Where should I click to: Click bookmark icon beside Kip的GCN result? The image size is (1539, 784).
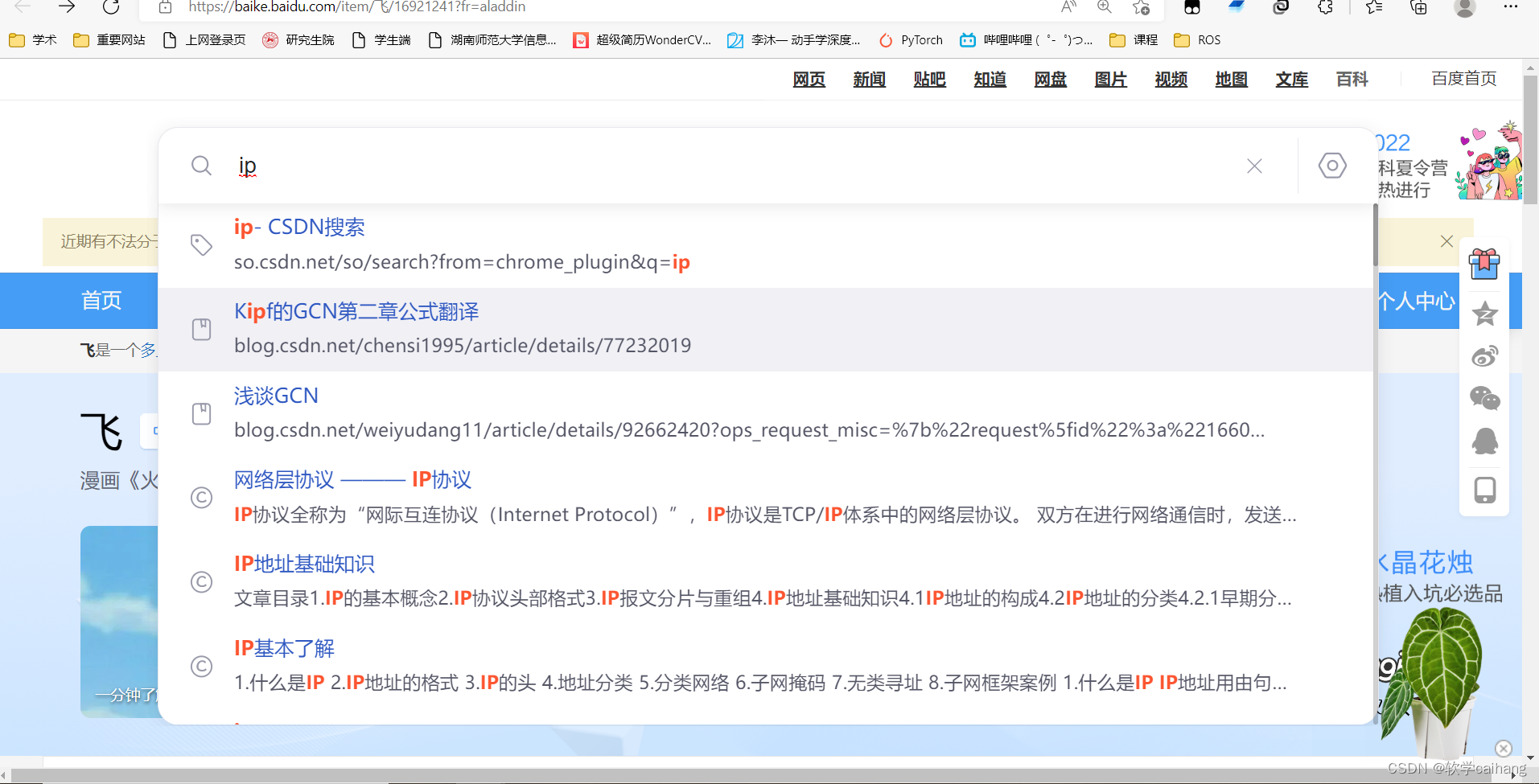[x=201, y=329]
